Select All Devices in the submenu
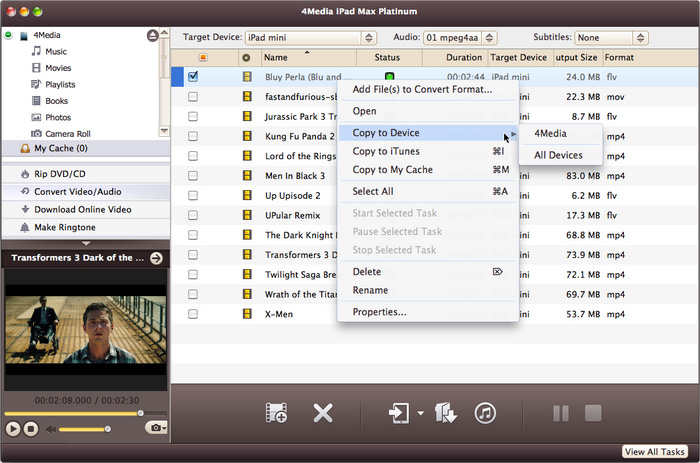 click(558, 155)
